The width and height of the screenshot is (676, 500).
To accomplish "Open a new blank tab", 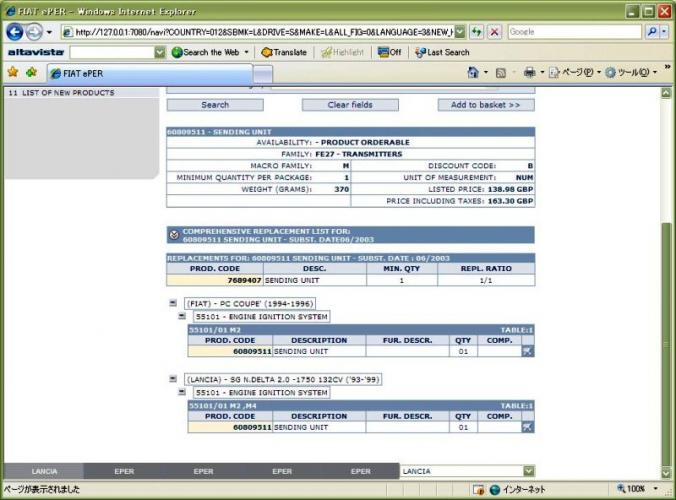I will [263, 74].
